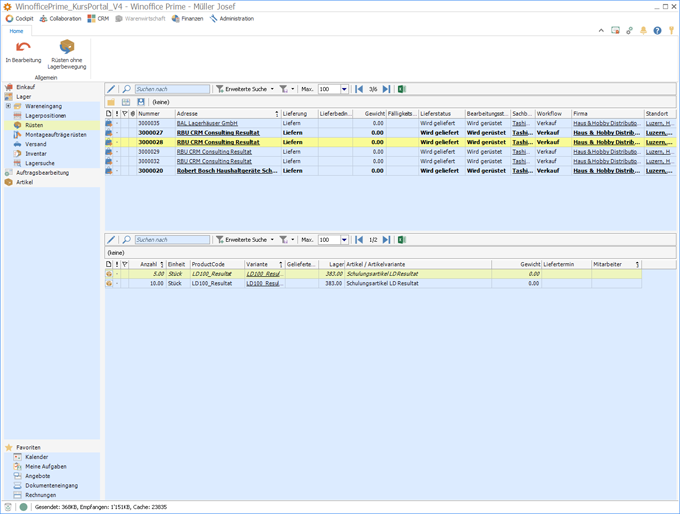
Task: Open the lower Erweiterte Suche dropdown arrow
Action: click(272, 239)
